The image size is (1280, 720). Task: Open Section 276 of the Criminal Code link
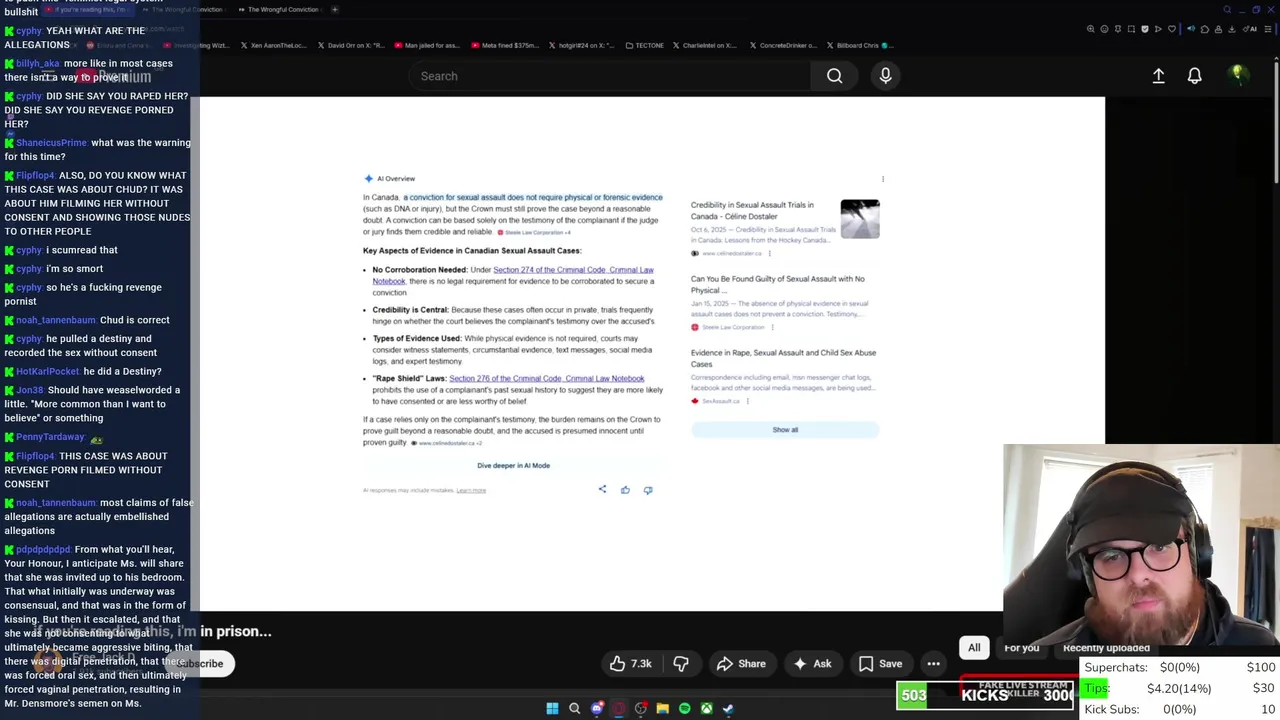(x=546, y=379)
